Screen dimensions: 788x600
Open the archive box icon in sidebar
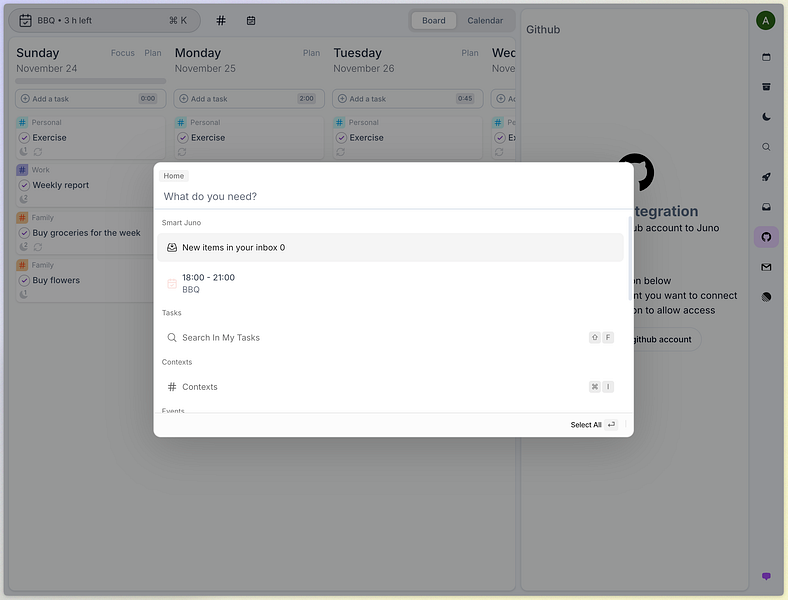click(766, 87)
